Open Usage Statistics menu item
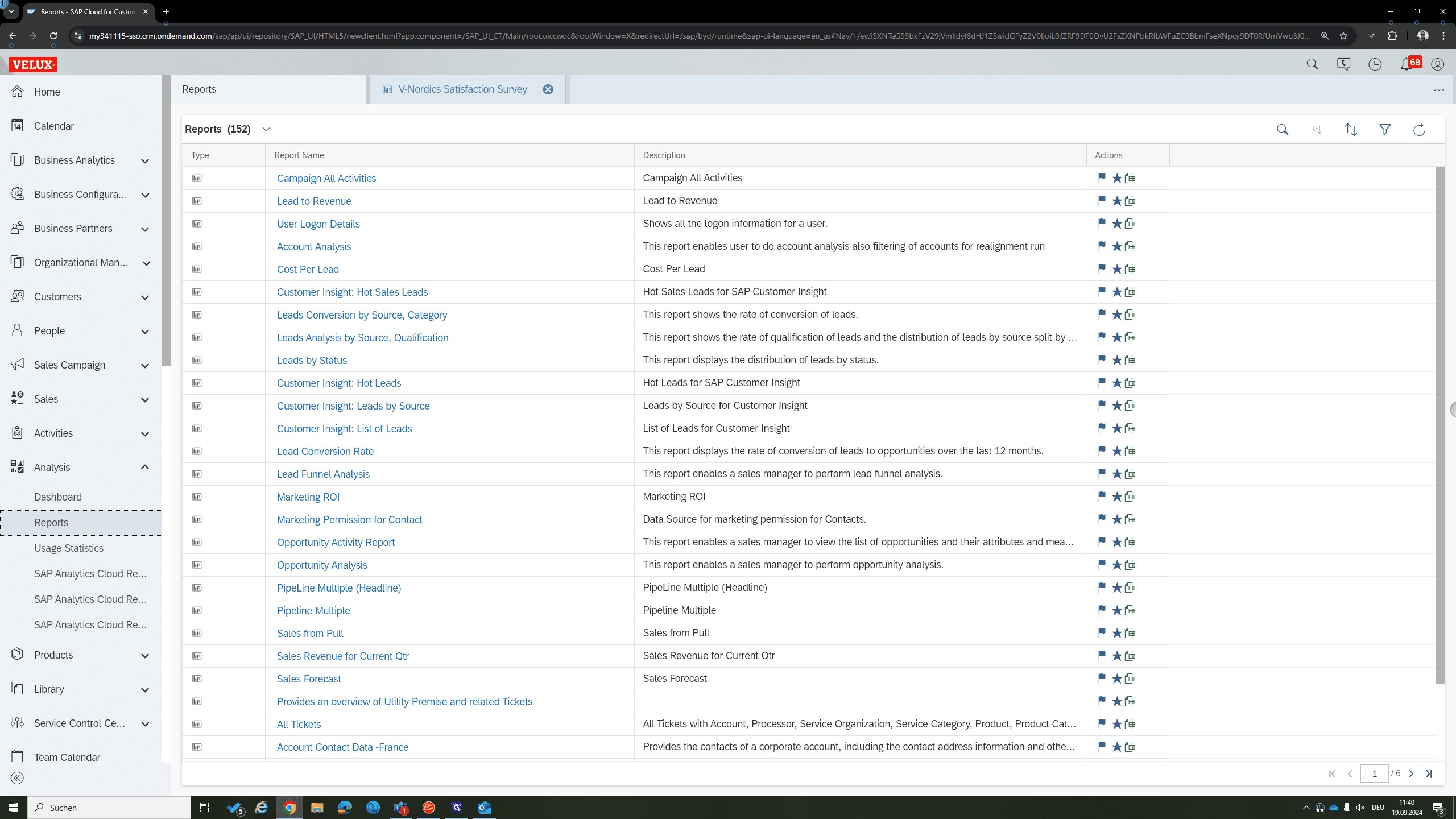This screenshot has width=1456, height=819. tap(69, 548)
